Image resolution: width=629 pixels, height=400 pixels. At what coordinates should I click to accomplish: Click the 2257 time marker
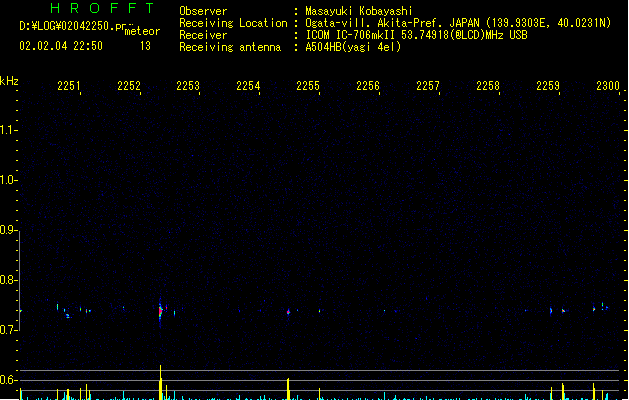coord(428,86)
